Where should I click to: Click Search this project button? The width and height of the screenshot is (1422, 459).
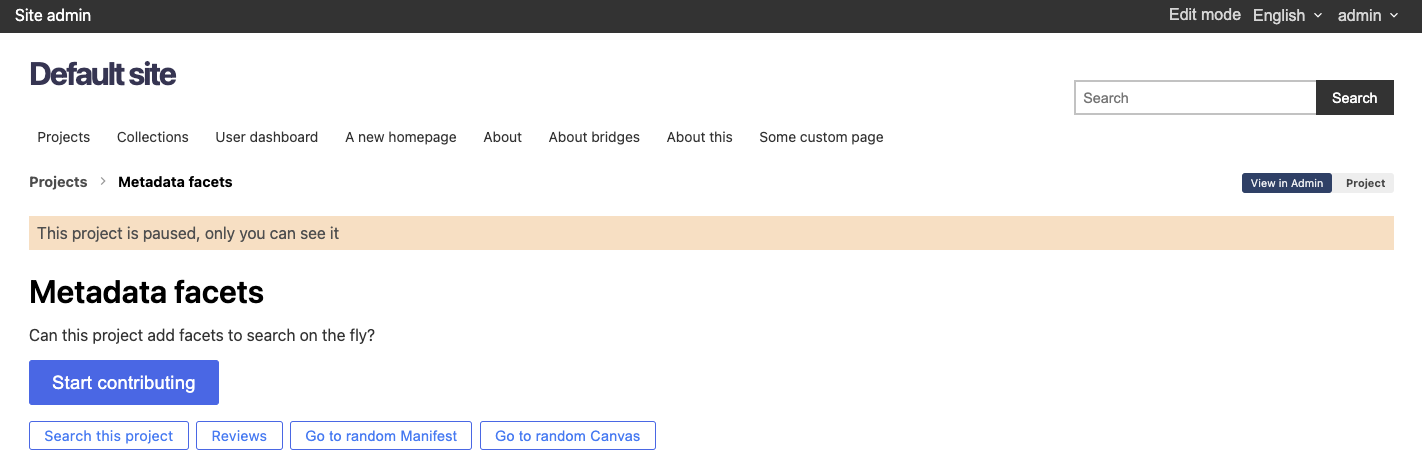(x=109, y=436)
